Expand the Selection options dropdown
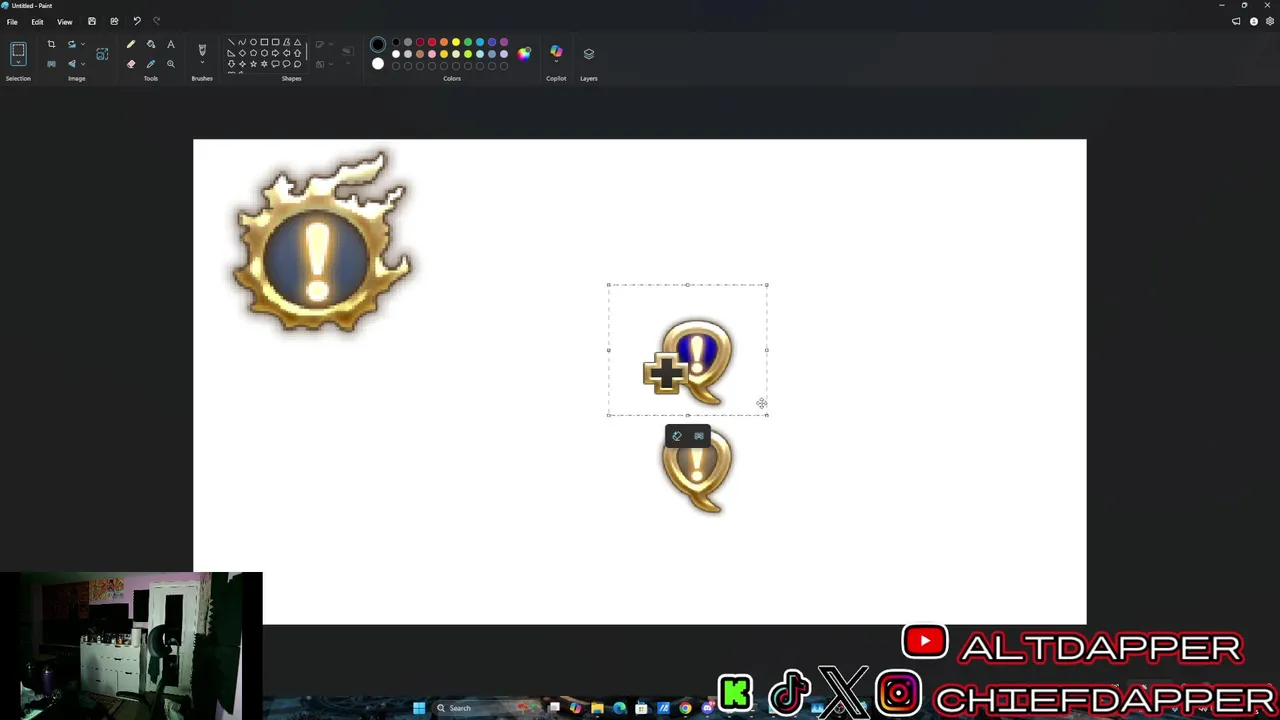 18,63
